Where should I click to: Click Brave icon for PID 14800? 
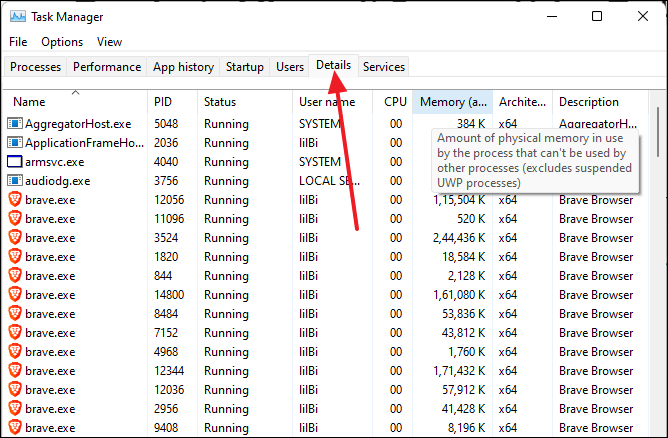point(15,294)
